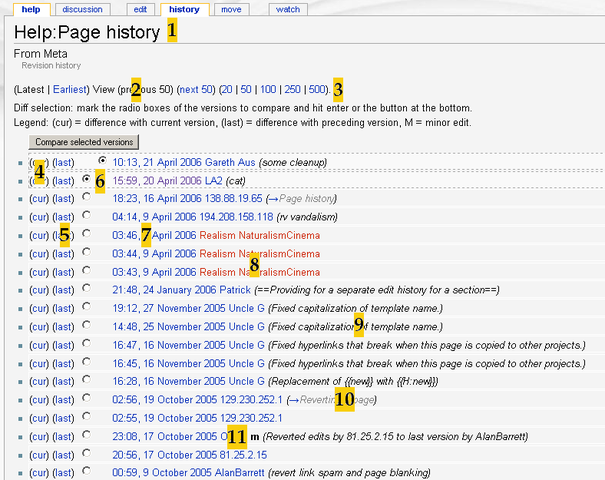This screenshot has width=605, height=480.
Task: Select radio button for 10:13, 21 April 2006 revision
Action: pyautogui.click(x=103, y=161)
